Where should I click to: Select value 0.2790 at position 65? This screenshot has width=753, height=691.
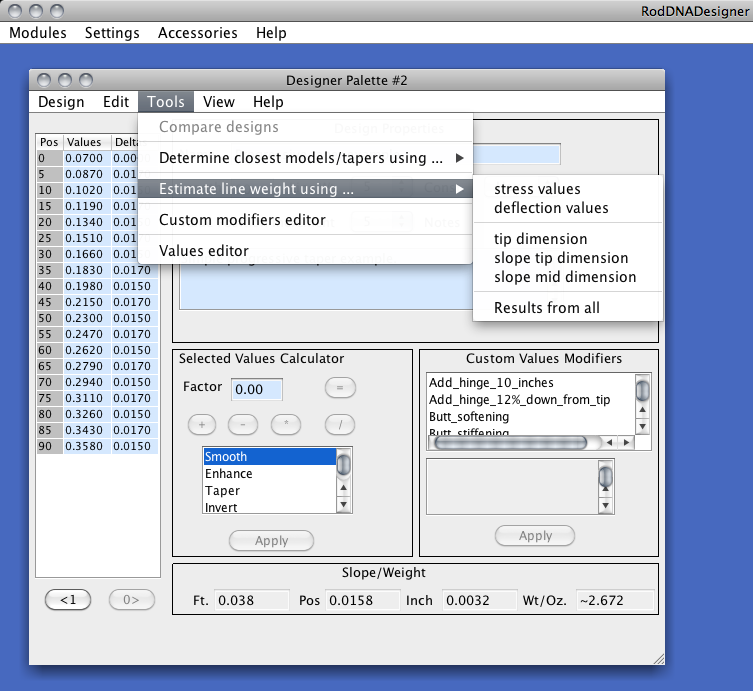pos(87,366)
